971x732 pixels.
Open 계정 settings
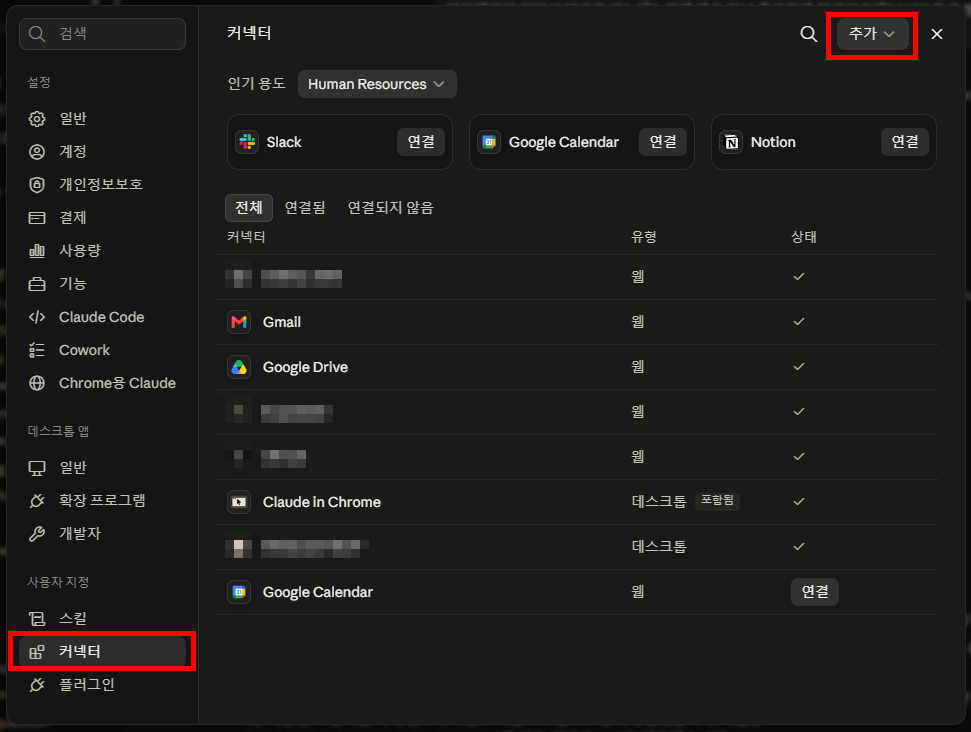click(x=102, y=151)
